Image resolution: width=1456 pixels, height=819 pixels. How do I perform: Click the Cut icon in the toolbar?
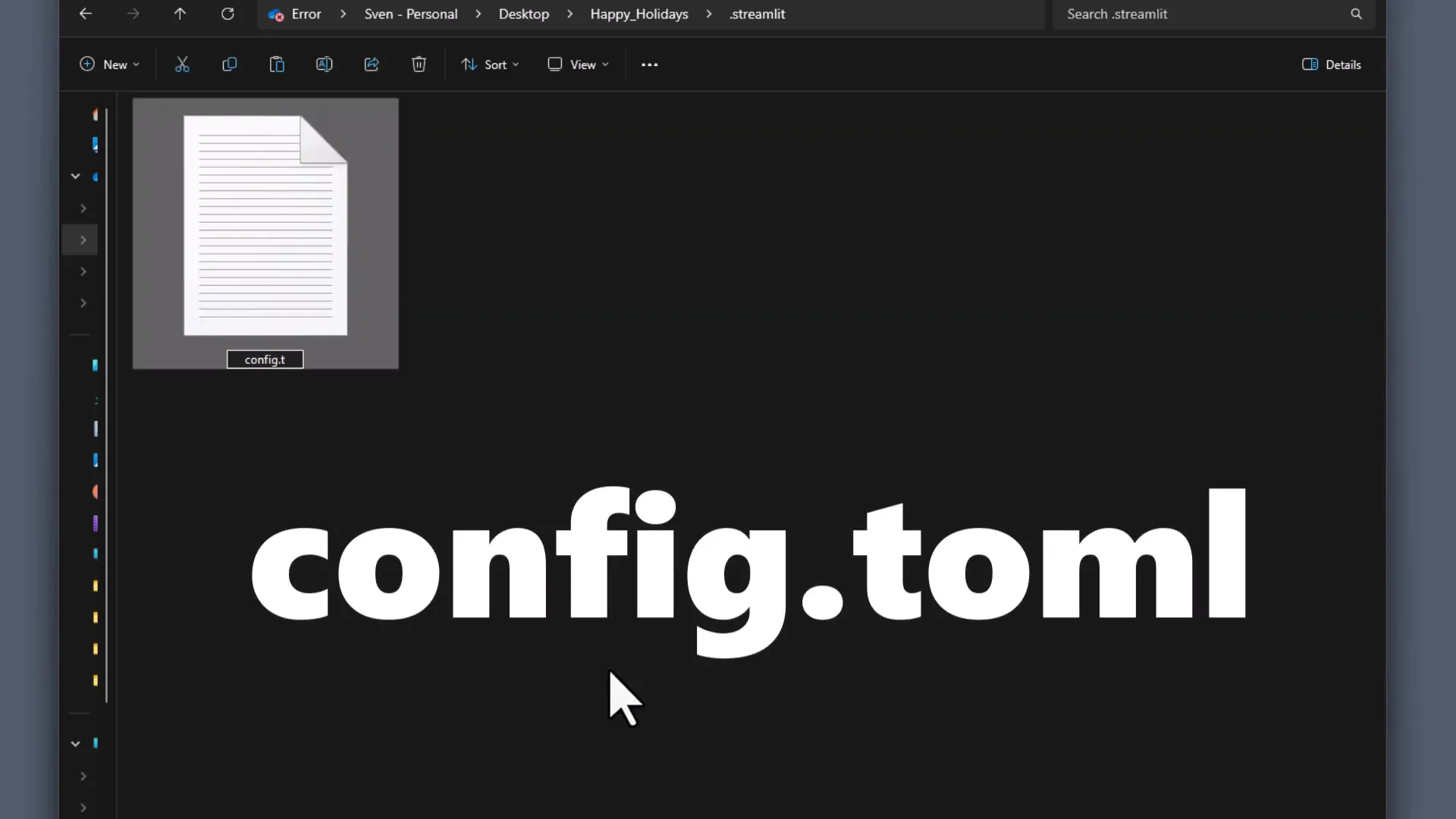[x=182, y=64]
